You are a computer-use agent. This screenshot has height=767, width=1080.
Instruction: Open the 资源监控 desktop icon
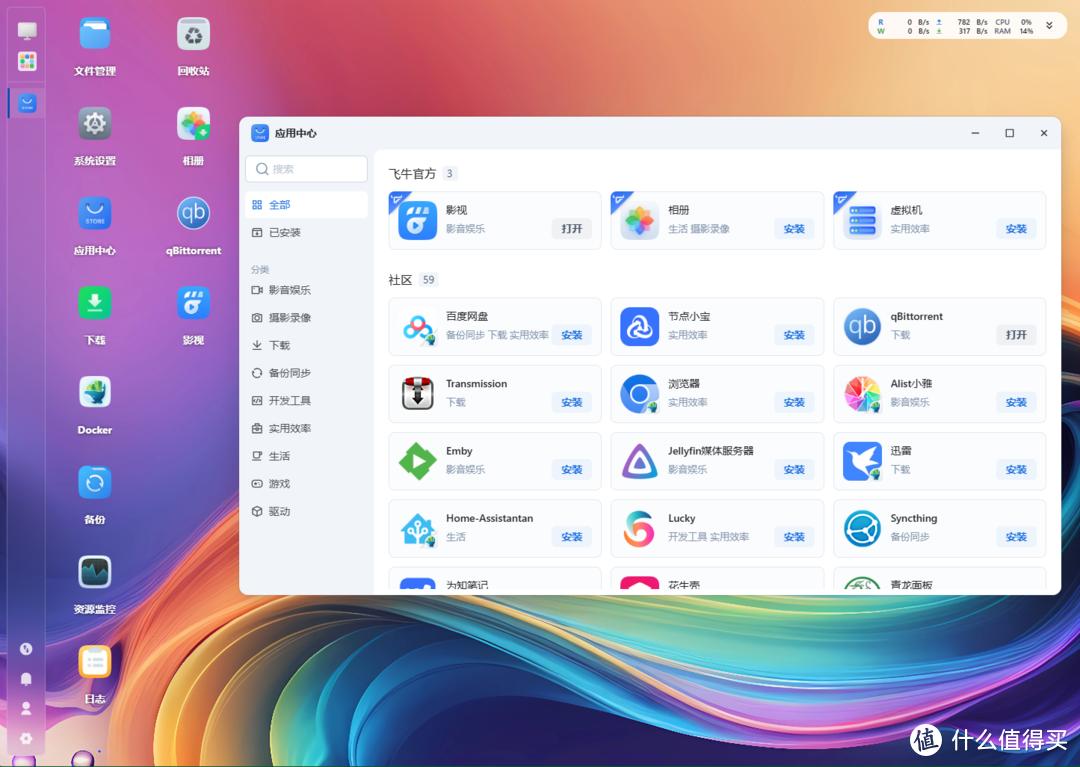[x=94, y=571]
